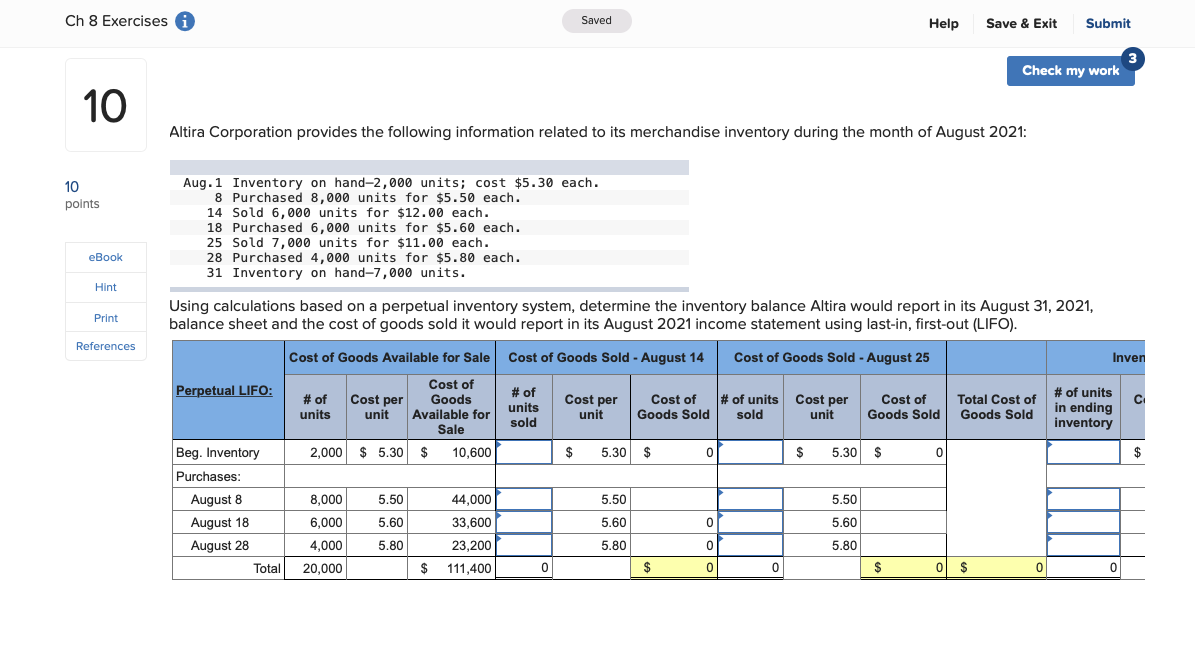Screen dimensions: 1195x649
Task: Click Save & Exit
Action: (x=1021, y=24)
